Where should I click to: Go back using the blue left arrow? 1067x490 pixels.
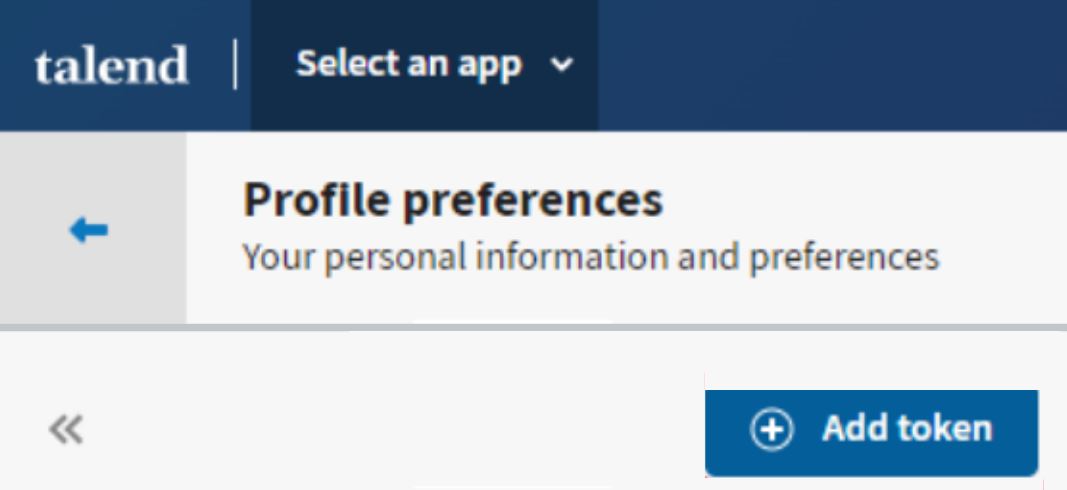tap(93, 230)
